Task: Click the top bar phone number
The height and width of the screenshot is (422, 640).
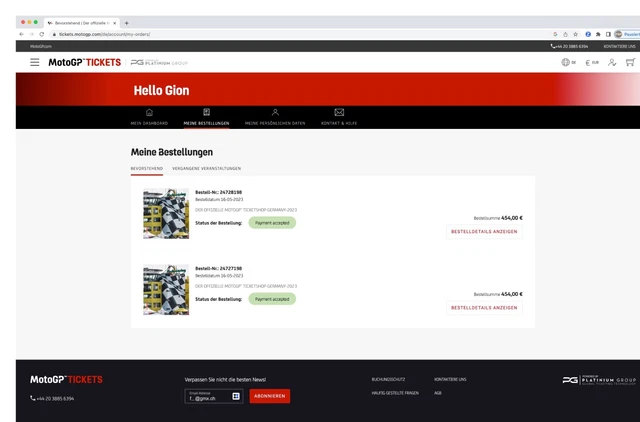Action: [569, 47]
